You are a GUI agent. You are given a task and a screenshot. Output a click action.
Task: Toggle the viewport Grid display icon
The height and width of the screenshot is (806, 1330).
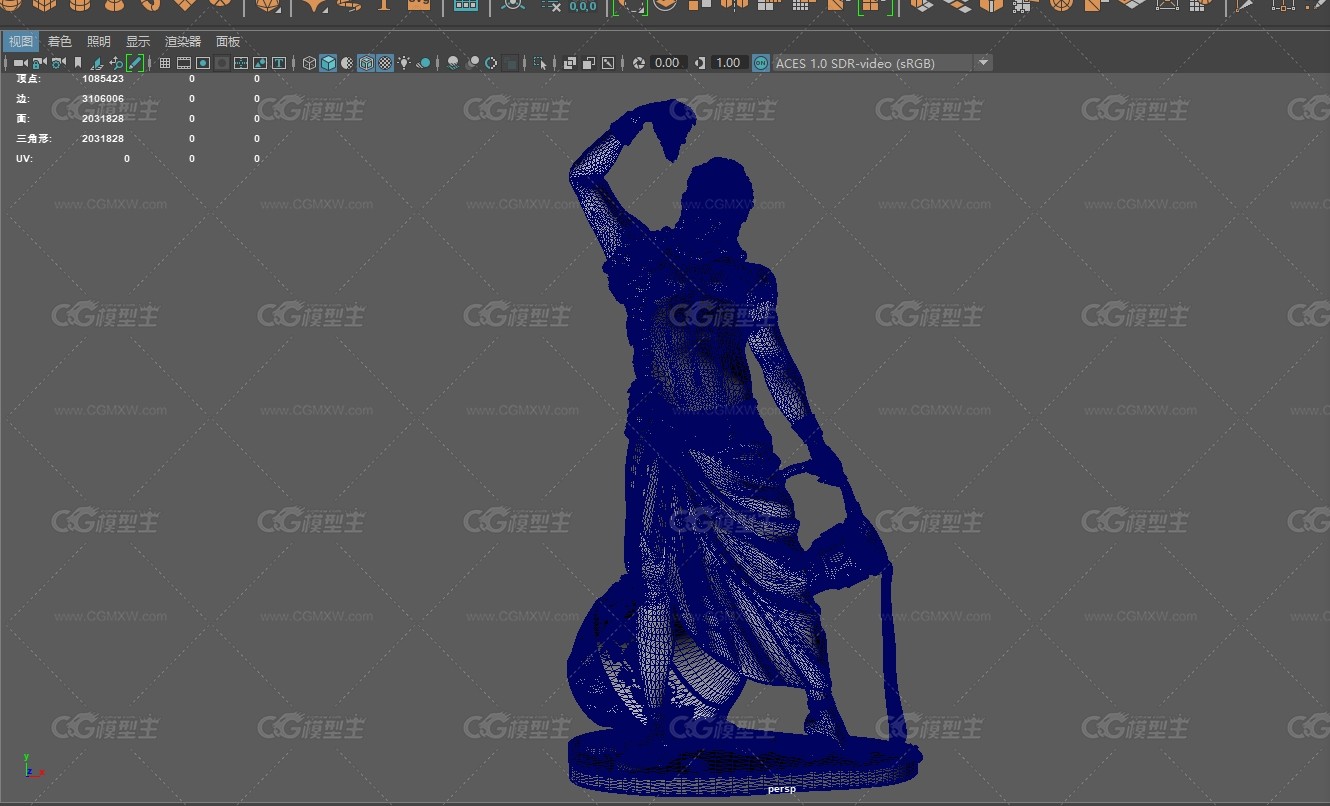coord(165,63)
